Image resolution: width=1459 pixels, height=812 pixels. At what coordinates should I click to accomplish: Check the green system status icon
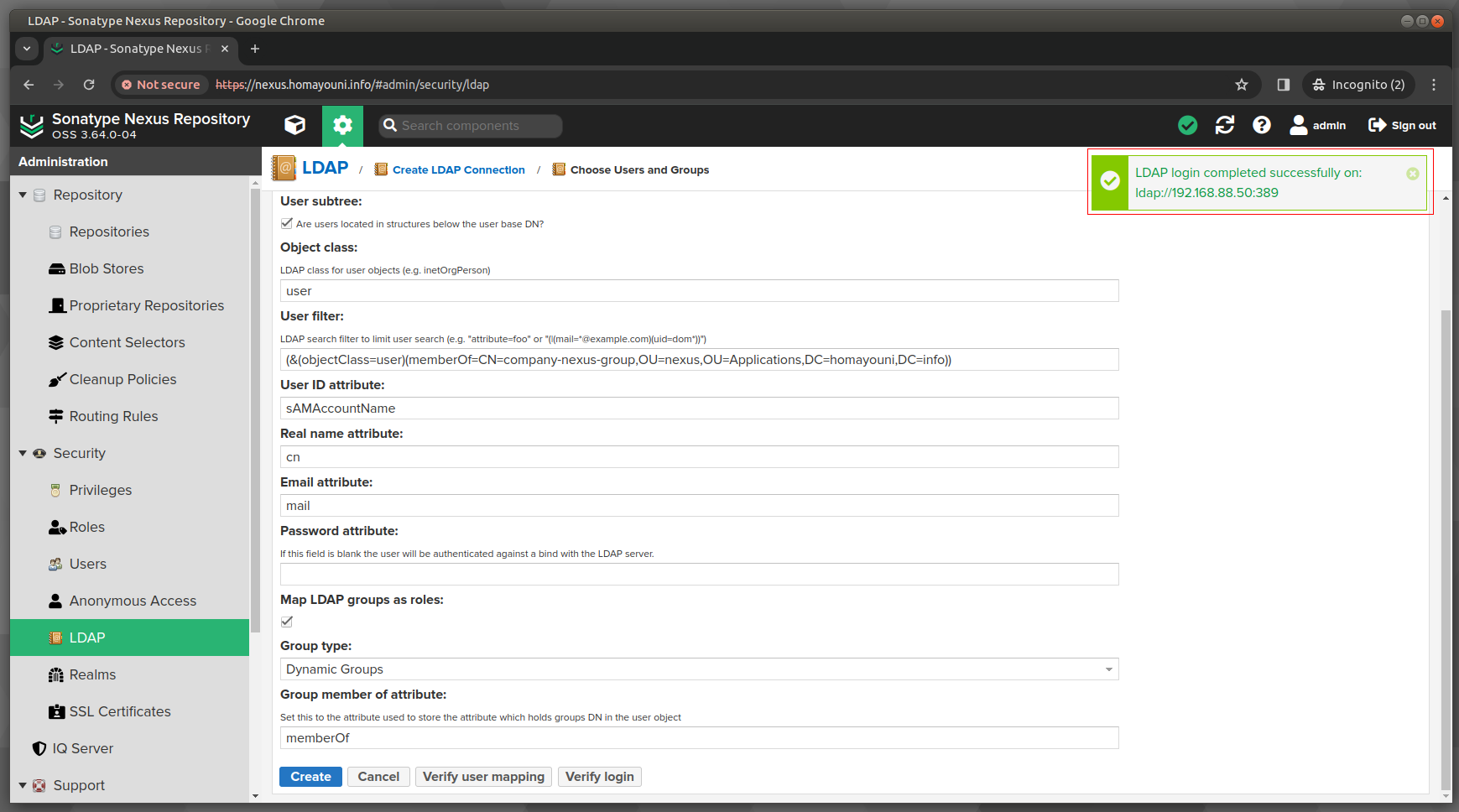tap(1188, 126)
